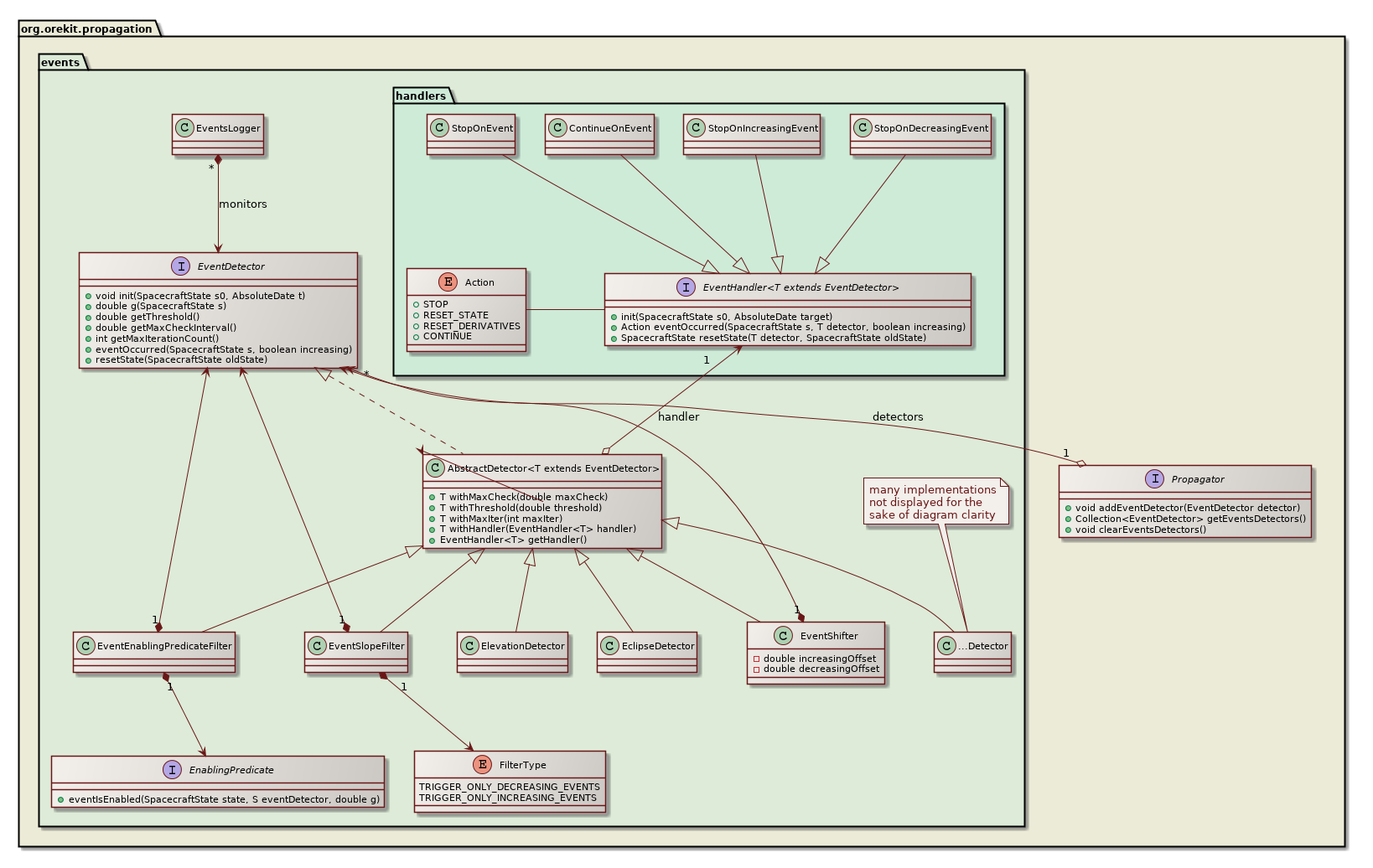
Task: Expand the handlers package frame
Action: tap(421, 96)
